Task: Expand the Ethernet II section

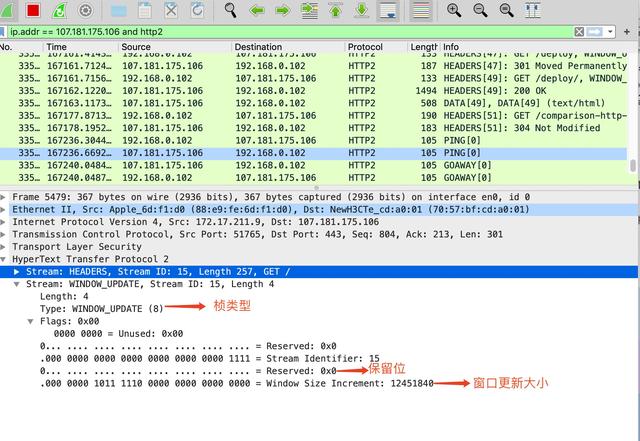Action: (x=3, y=209)
